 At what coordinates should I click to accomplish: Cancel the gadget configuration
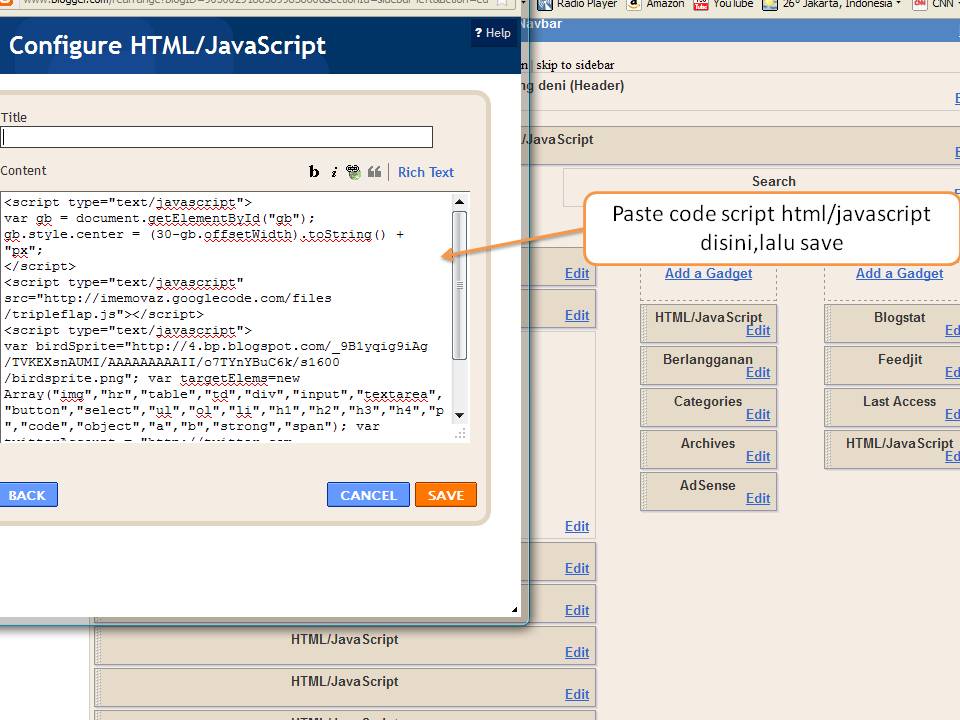368,495
